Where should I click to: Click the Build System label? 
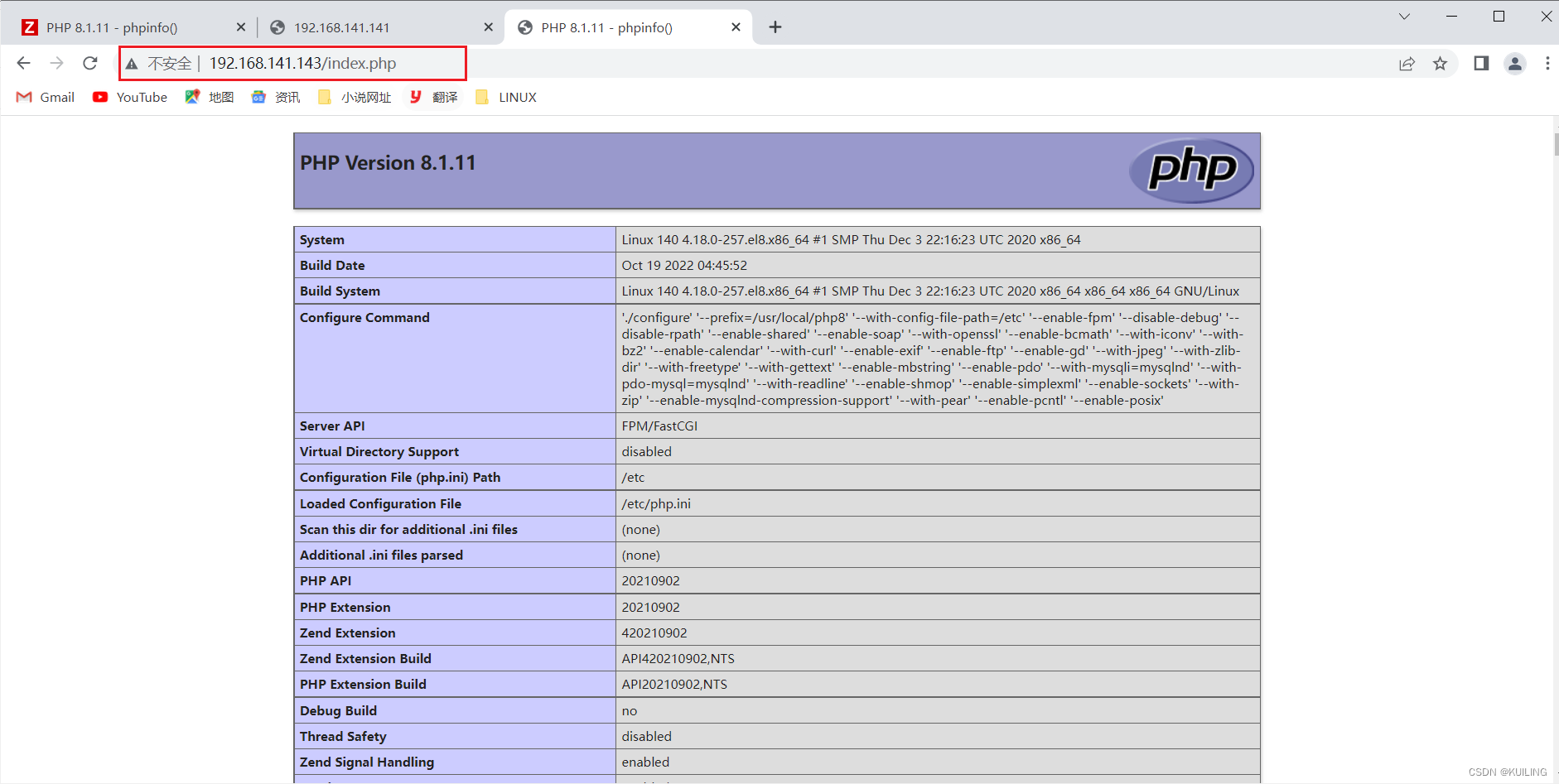(340, 291)
